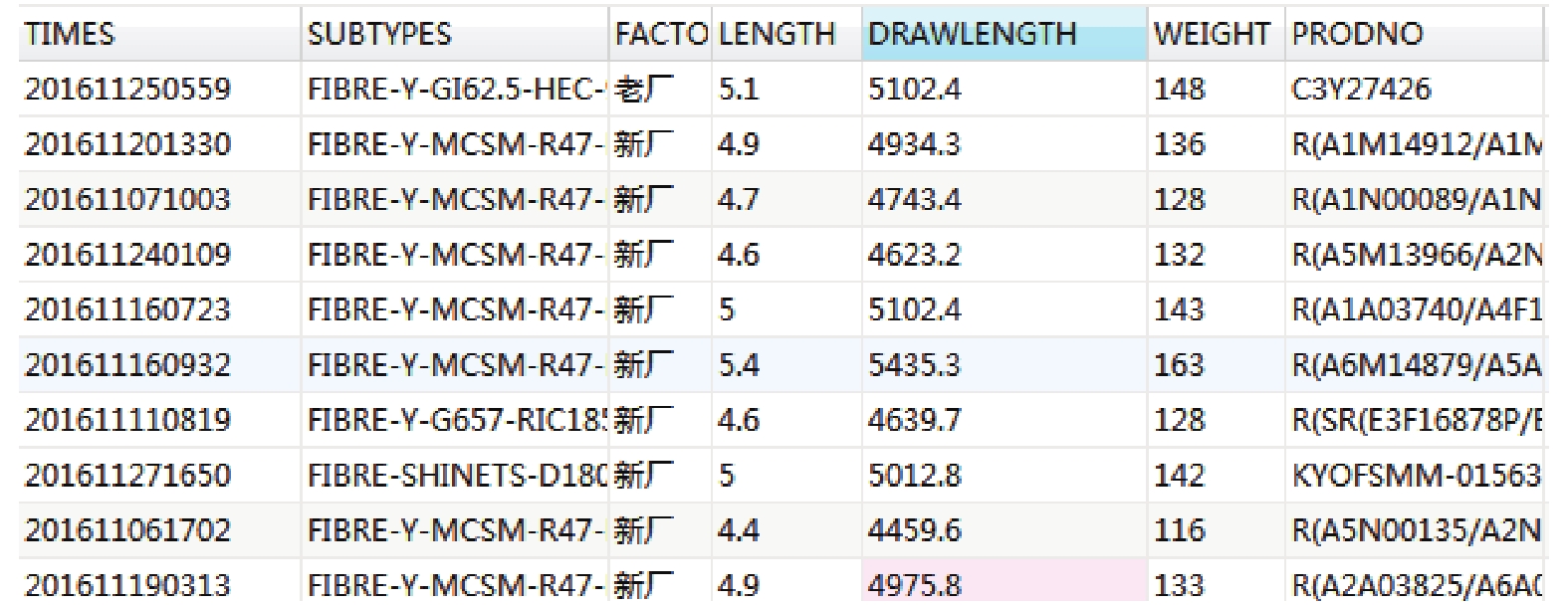The height and width of the screenshot is (605, 1568).
Task: Click the KYOFSMM-01563 product cell
Action: point(1415,476)
